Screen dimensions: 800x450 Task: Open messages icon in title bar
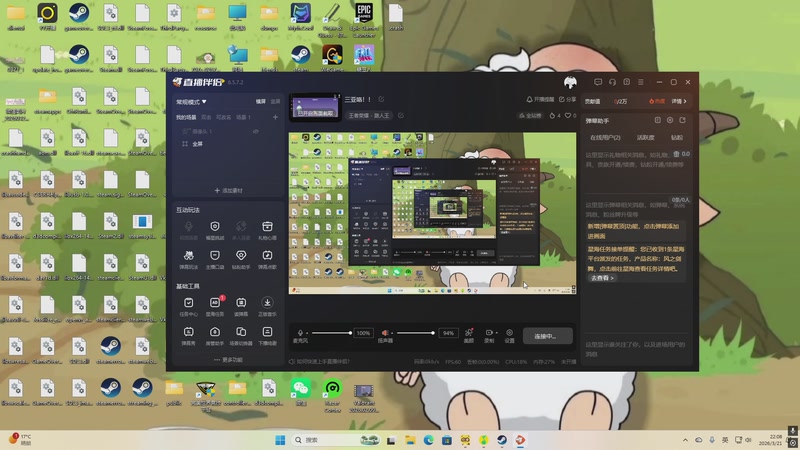pos(598,82)
